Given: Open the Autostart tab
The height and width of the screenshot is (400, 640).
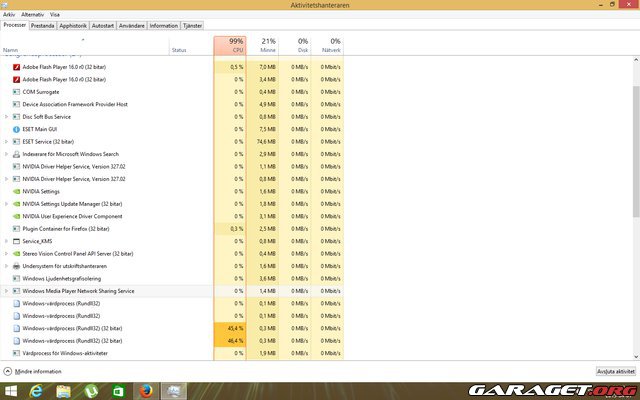Looking at the screenshot, I should click(103, 26).
